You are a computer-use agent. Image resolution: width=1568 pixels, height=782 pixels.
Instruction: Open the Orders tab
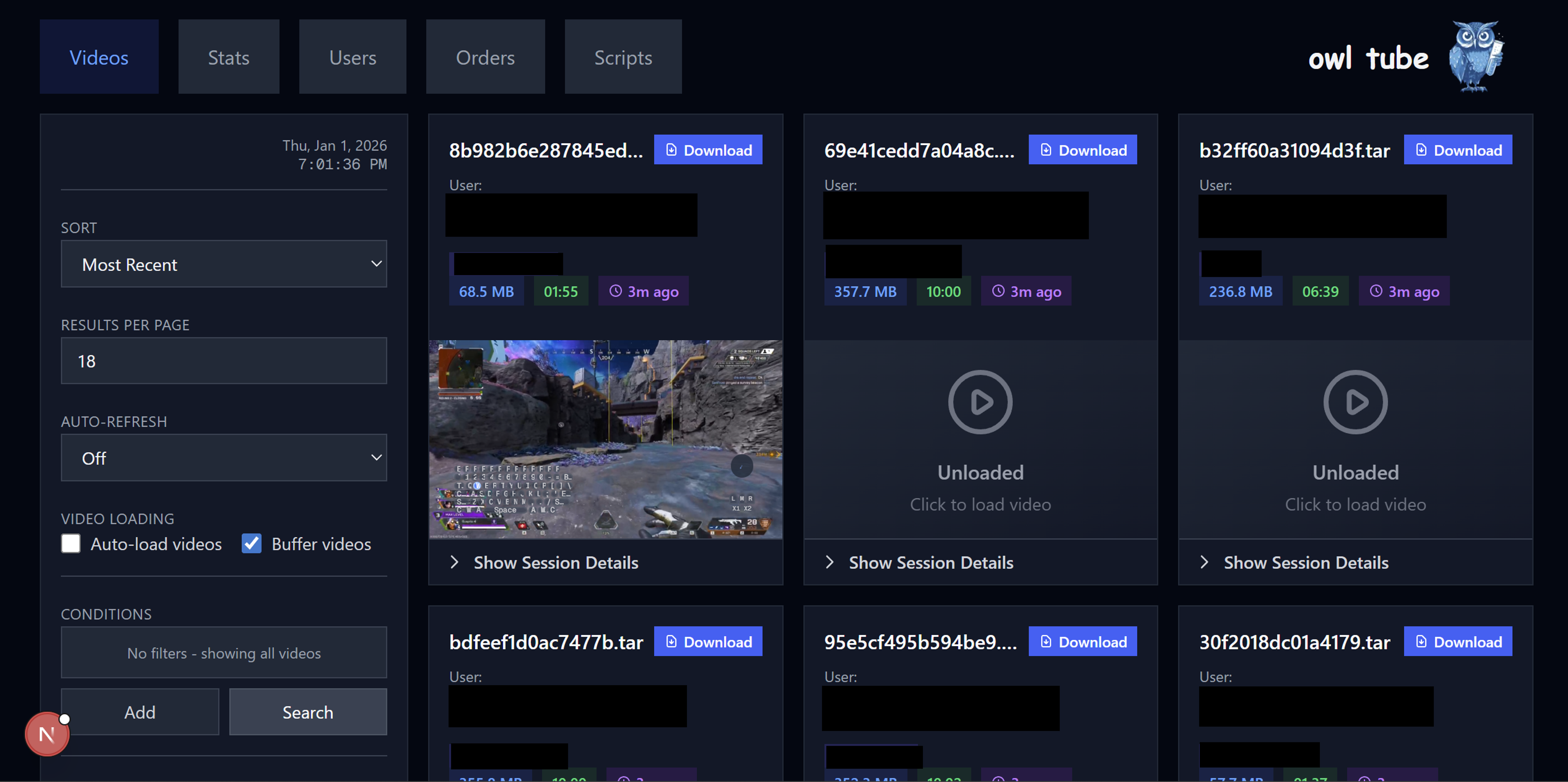[485, 57]
